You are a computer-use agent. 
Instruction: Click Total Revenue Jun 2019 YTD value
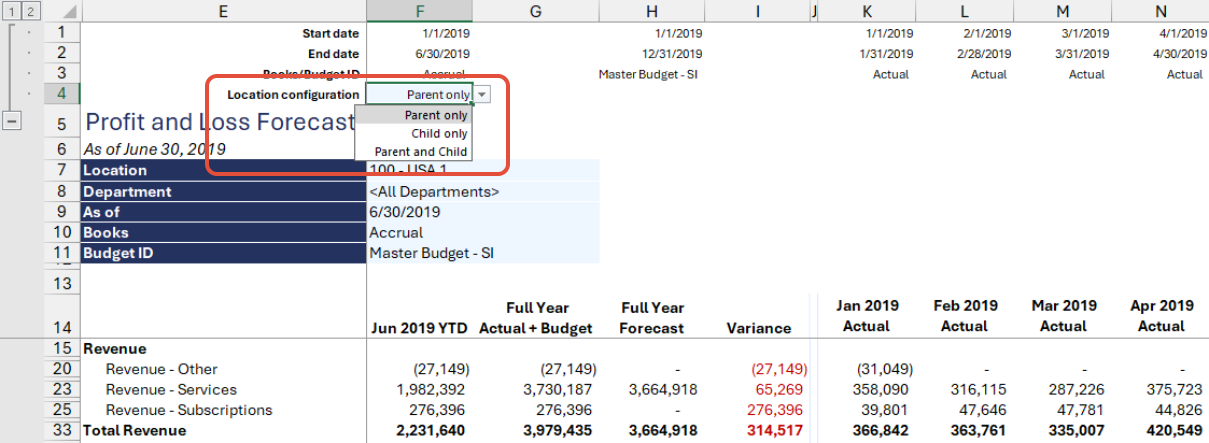(420, 431)
